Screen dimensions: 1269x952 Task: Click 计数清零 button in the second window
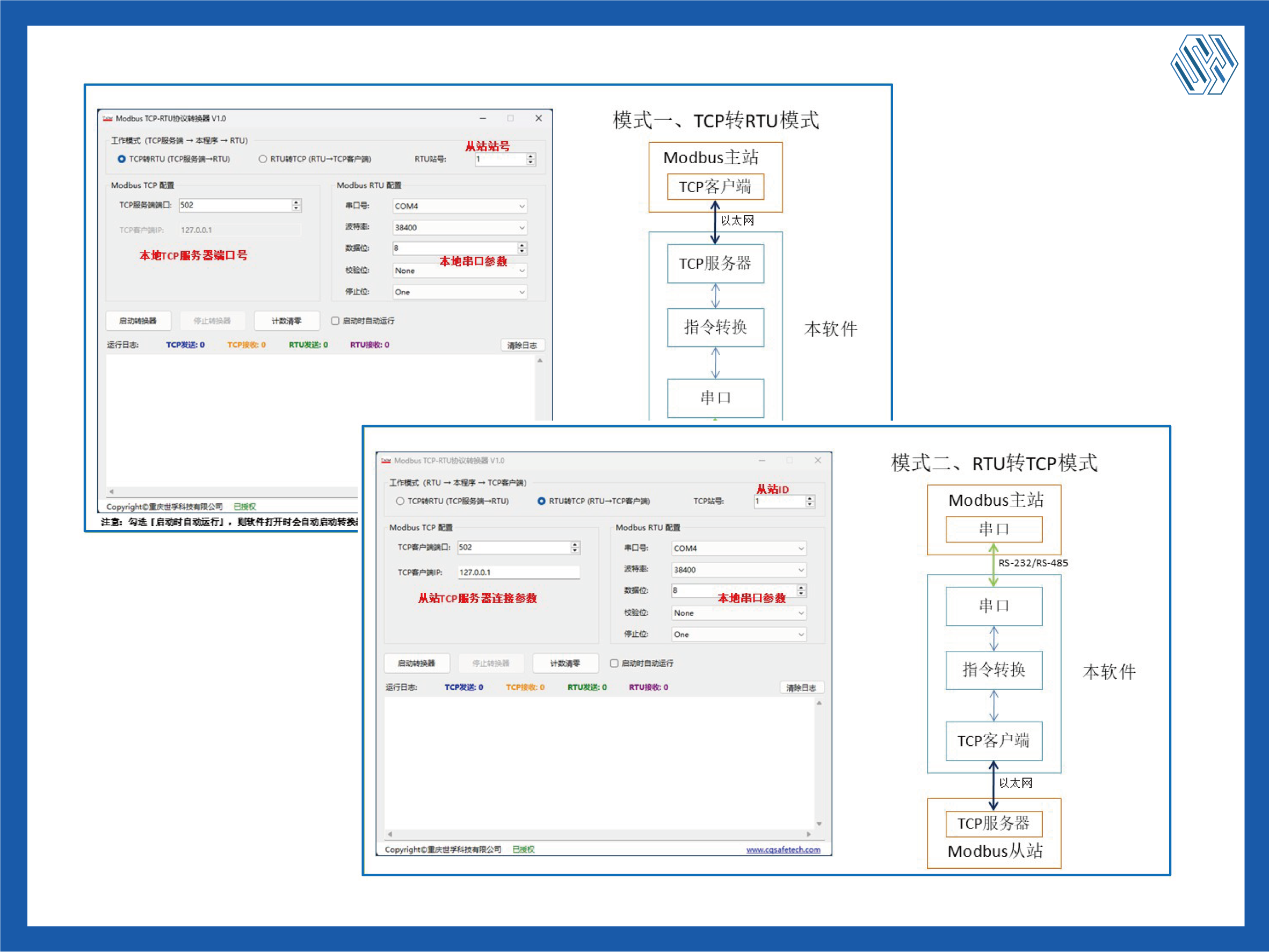tap(565, 663)
